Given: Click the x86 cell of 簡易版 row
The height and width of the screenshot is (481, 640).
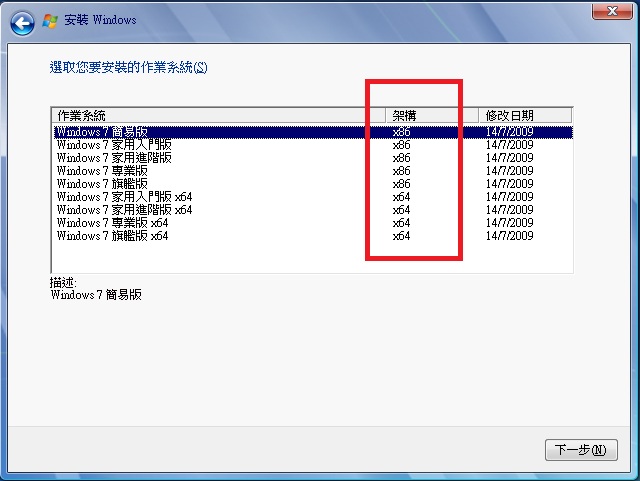Looking at the screenshot, I should pos(401,132).
